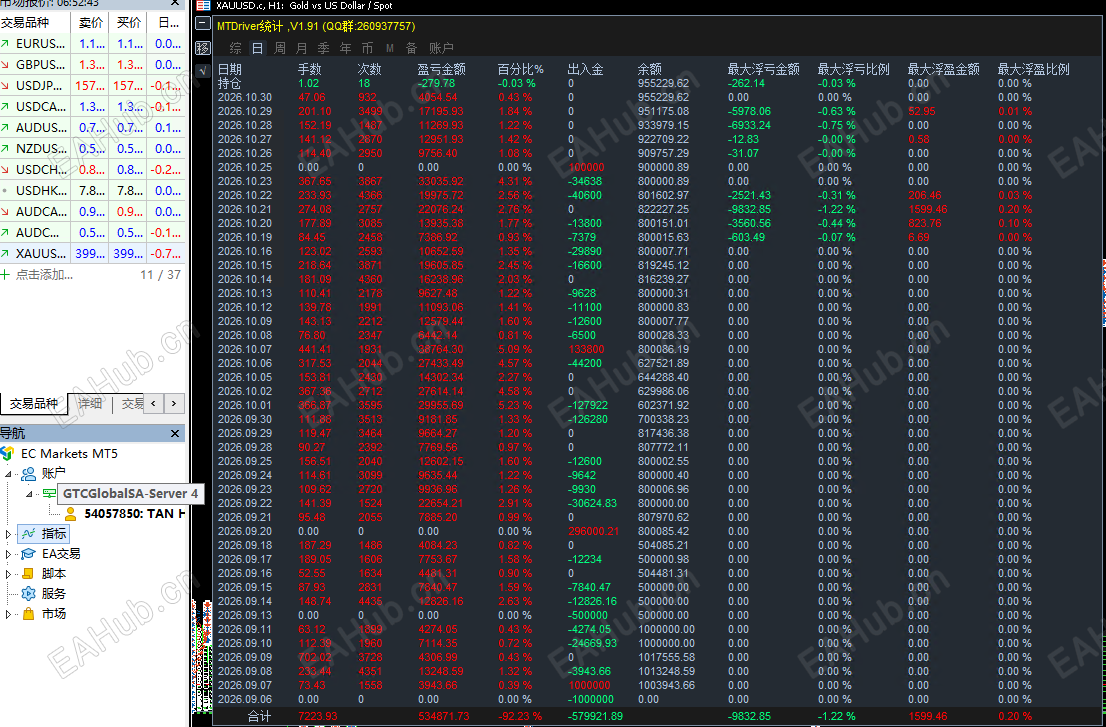Image resolution: width=1106 pixels, height=727 pixels.
Task: Select the 月 monthly statistics tab
Action: [x=302, y=48]
